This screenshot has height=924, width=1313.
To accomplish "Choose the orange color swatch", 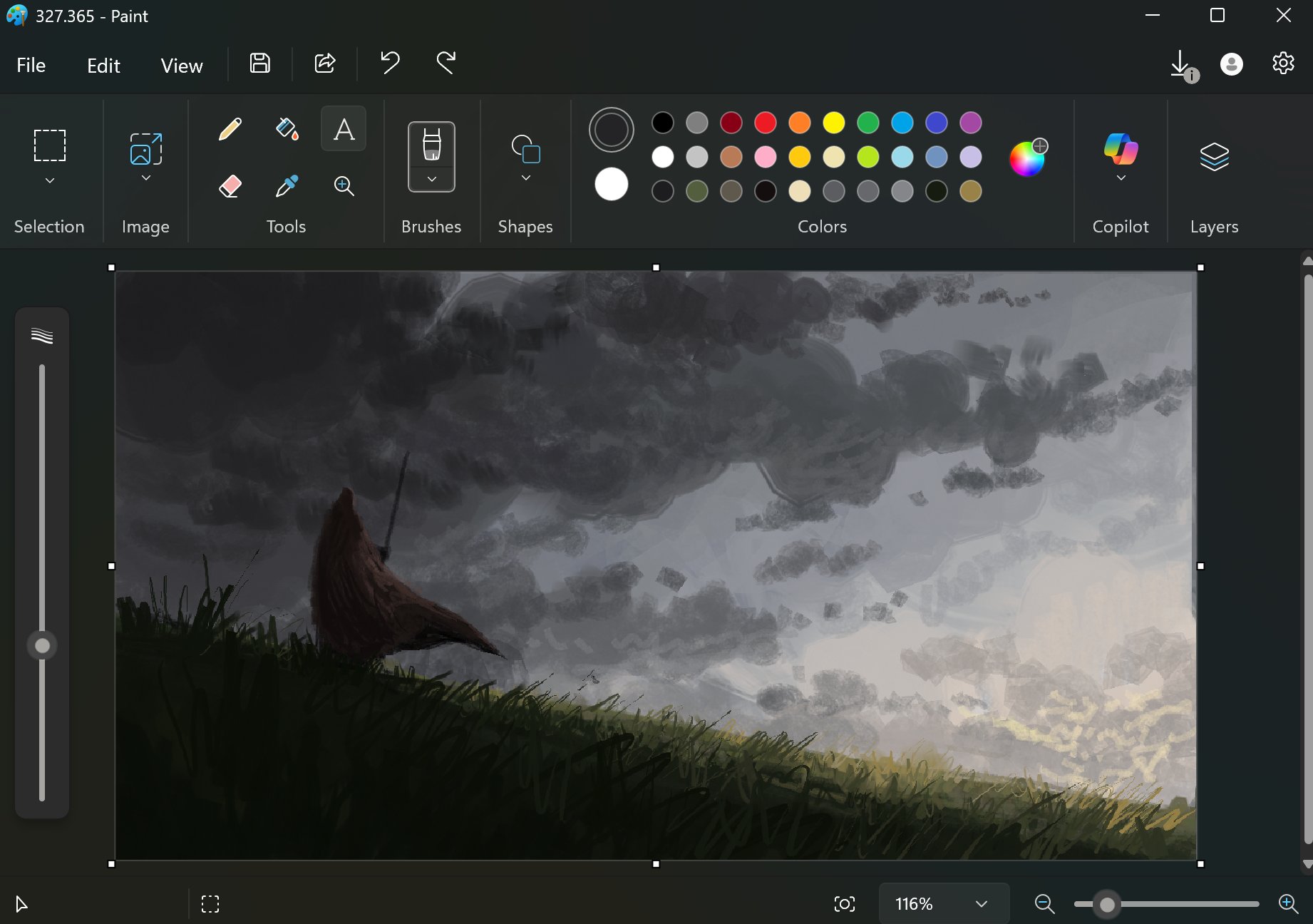I will click(x=800, y=123).
